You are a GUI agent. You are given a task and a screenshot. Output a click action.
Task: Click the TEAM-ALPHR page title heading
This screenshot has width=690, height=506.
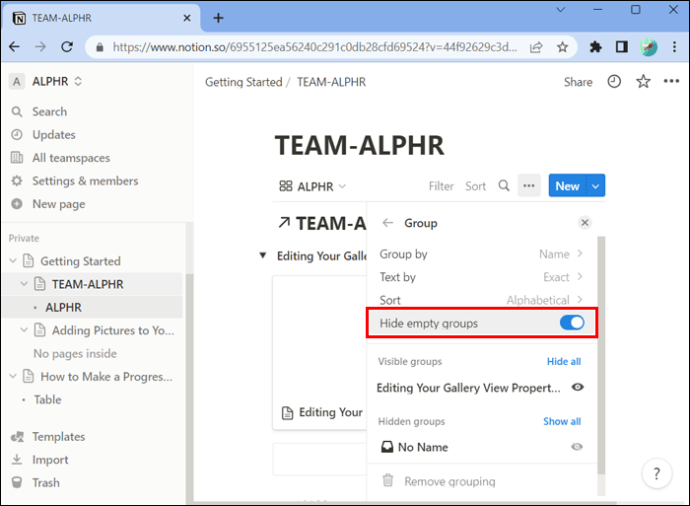(x=360, y=145)
